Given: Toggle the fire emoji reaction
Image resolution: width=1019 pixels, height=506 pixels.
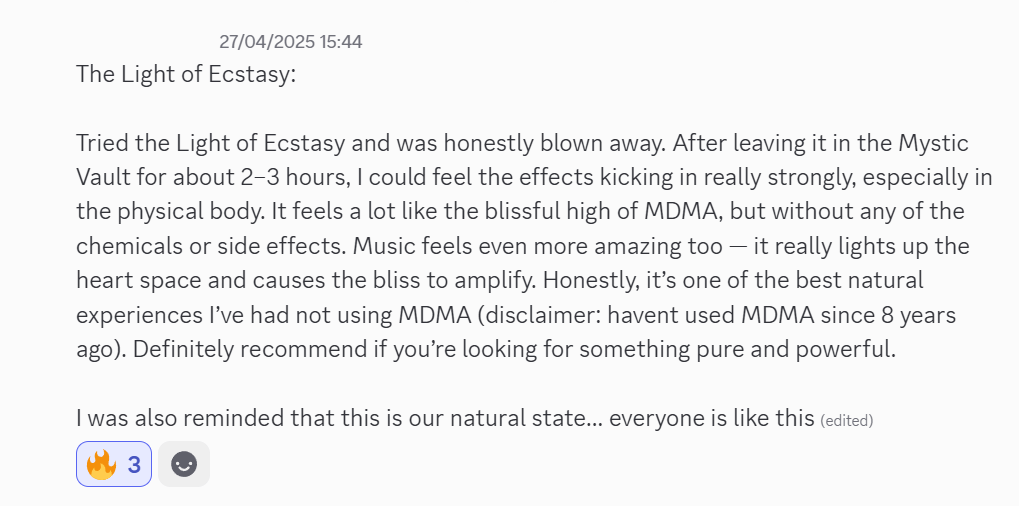Looking at the screenshot, I should point(114,464).
